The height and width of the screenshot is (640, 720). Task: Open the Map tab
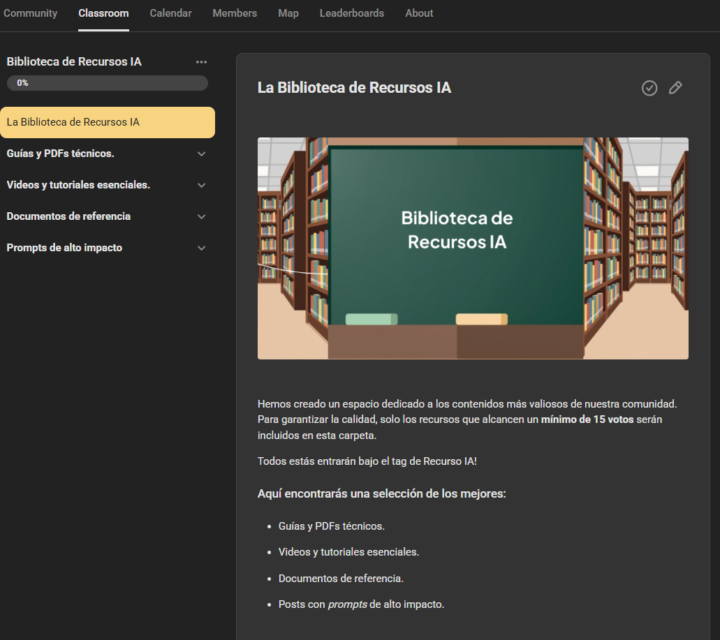288,13
